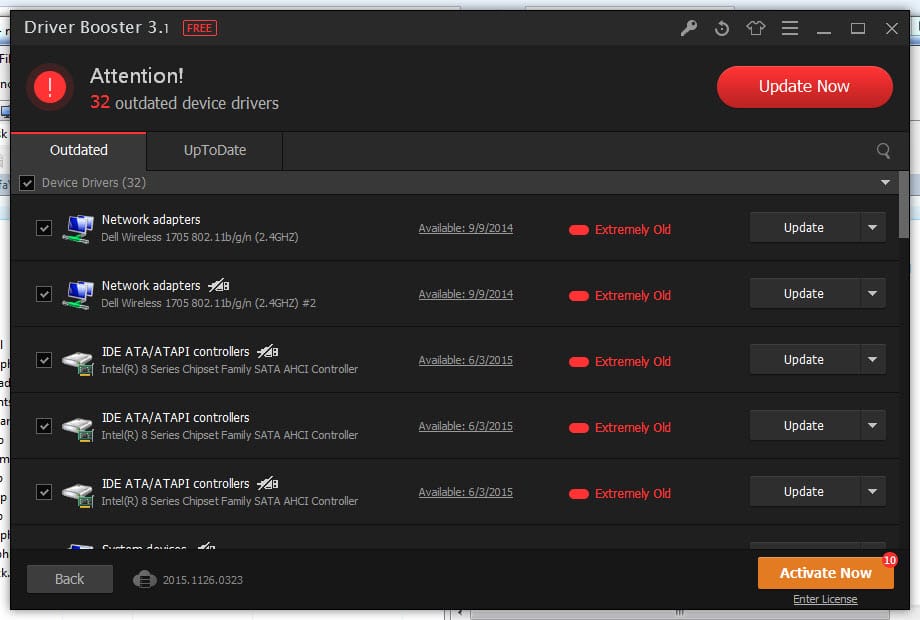Image resolution: width=920 pixels, height=620 pixels.
Task: Click the database version icon beside 2015.1126.0323
Action: click(144, 580)
